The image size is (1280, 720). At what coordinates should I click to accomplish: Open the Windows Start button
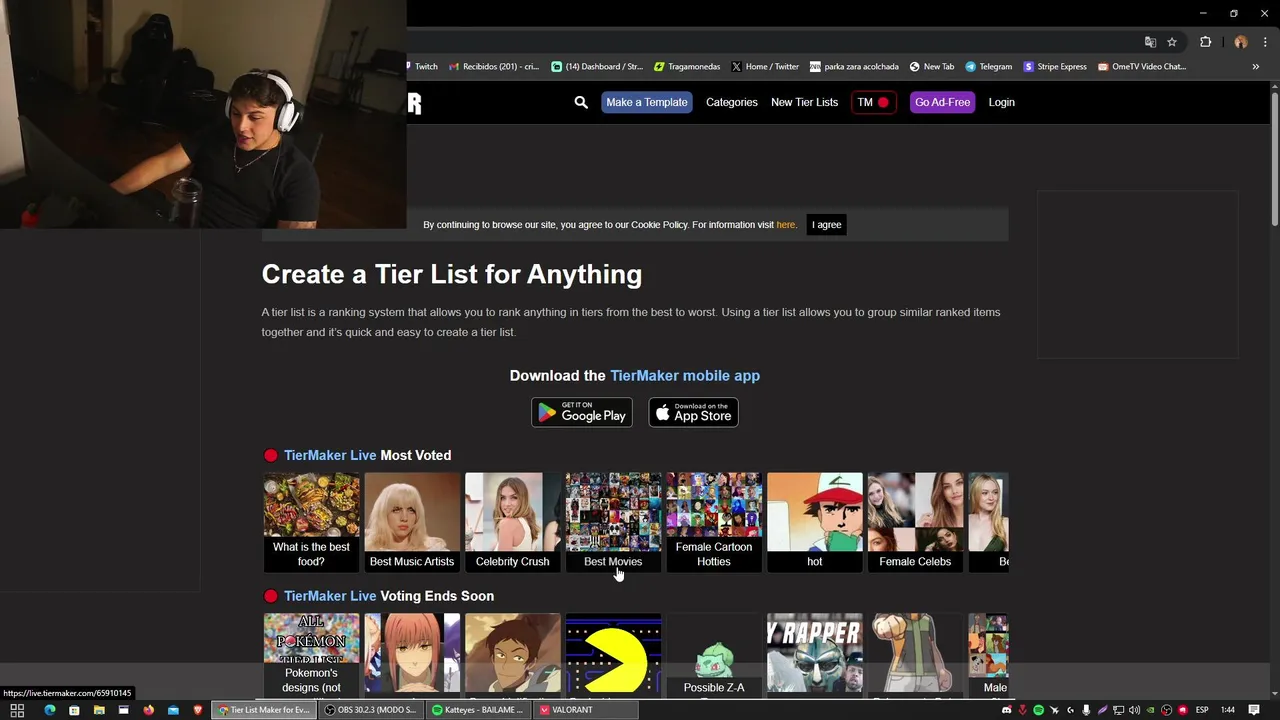(x=17, y=710)
